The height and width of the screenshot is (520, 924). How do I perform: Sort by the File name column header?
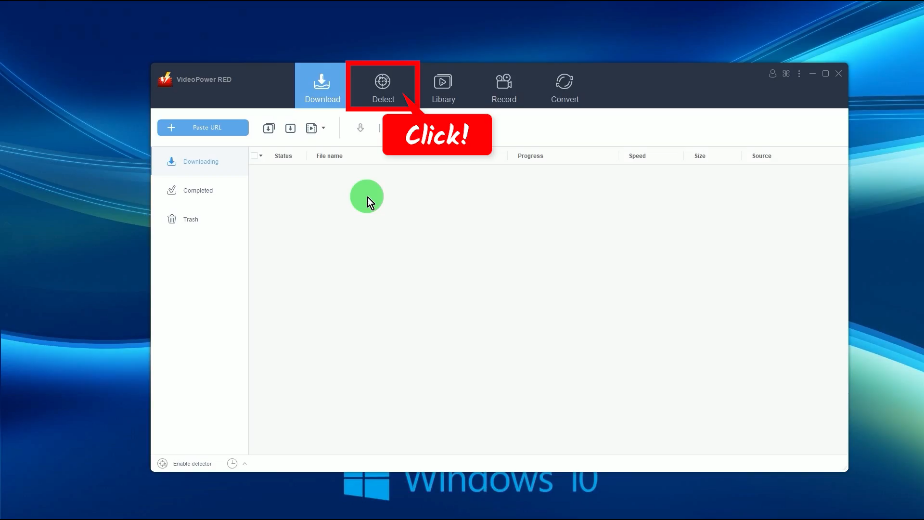(329, 156)
